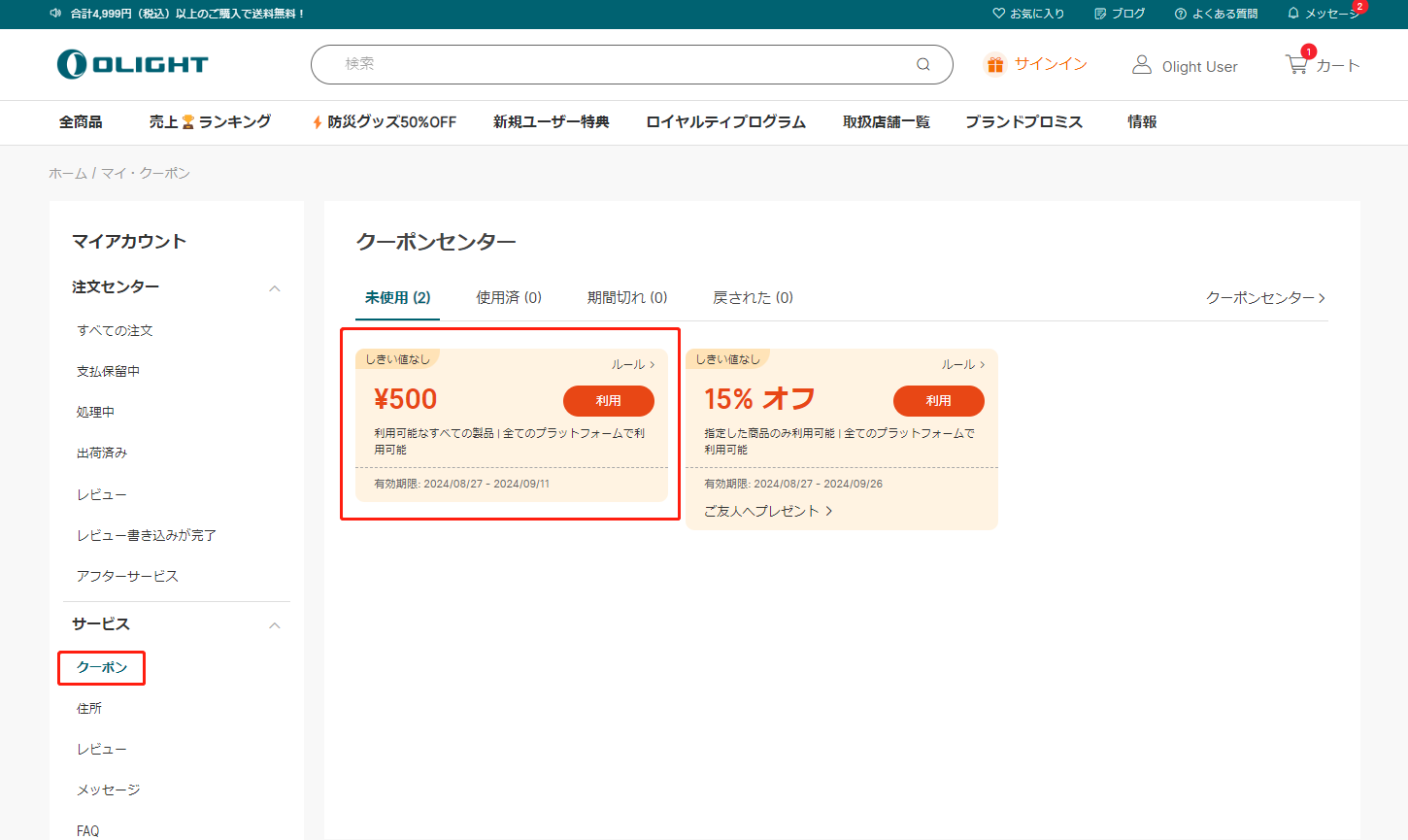
Task: Collapse the サービス section
Action: pos(275,625)
